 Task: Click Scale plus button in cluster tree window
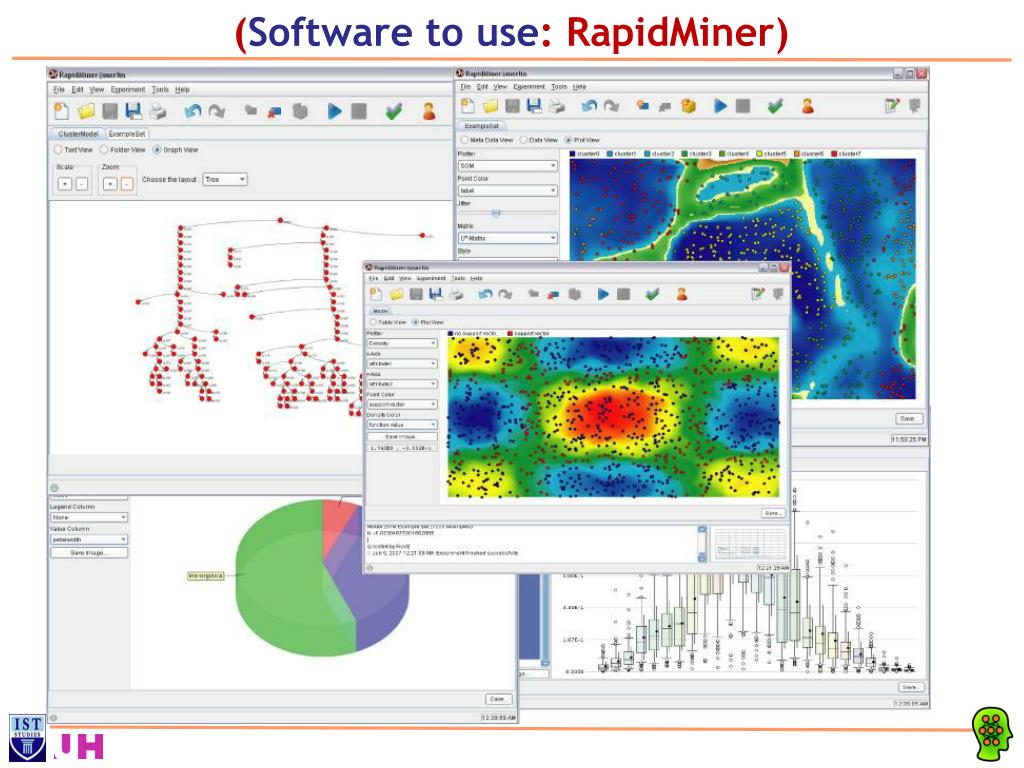pyautogui.click(x=65, y=185)
